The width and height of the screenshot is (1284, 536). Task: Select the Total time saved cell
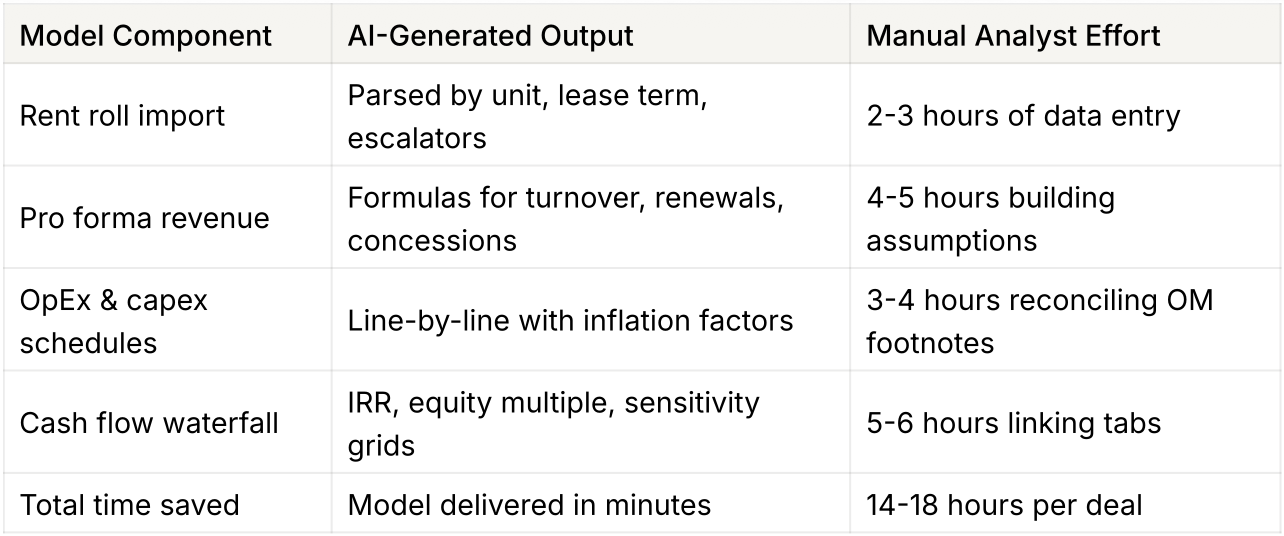coord(167,504)
